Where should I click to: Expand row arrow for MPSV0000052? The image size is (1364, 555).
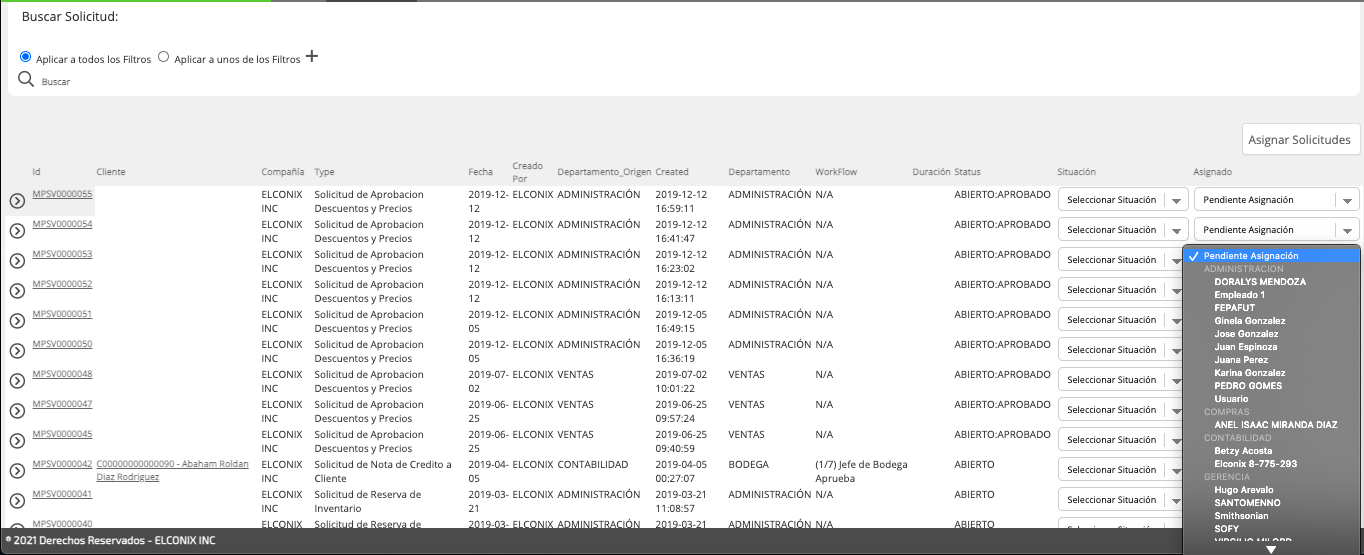click(x=17, y=291)
